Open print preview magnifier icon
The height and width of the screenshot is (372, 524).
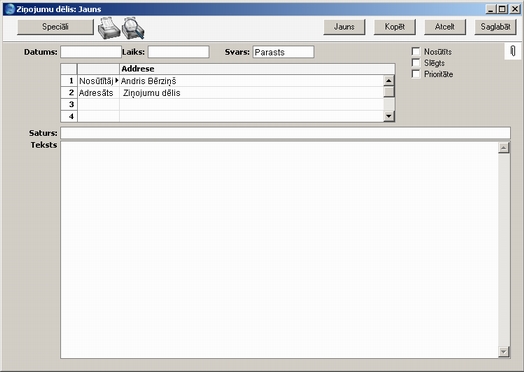point(133,28)
